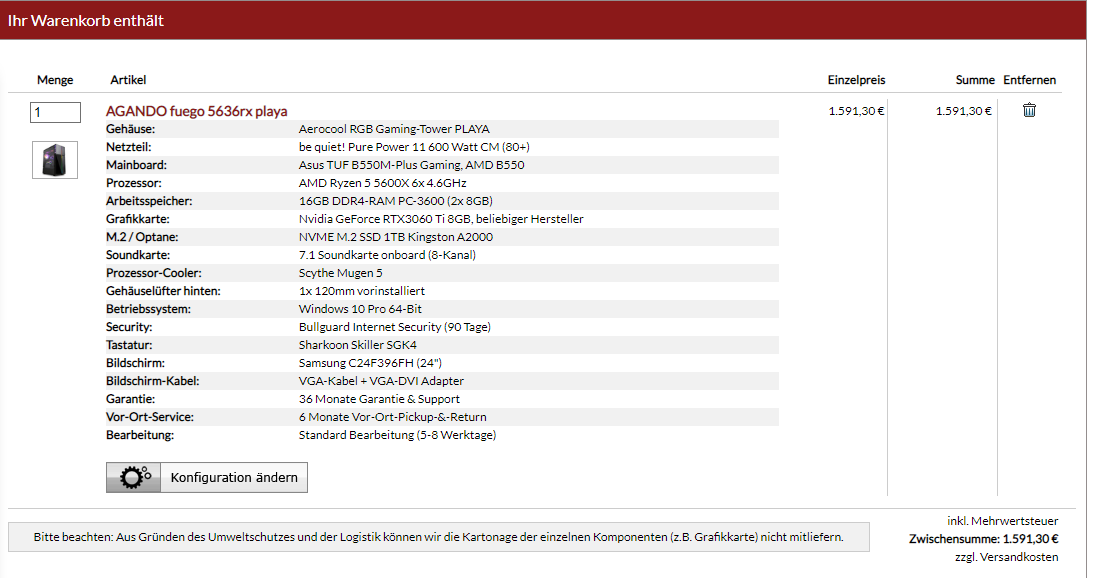Click the 1x 120mm vorinstalliert value

(x=362, y=291)
